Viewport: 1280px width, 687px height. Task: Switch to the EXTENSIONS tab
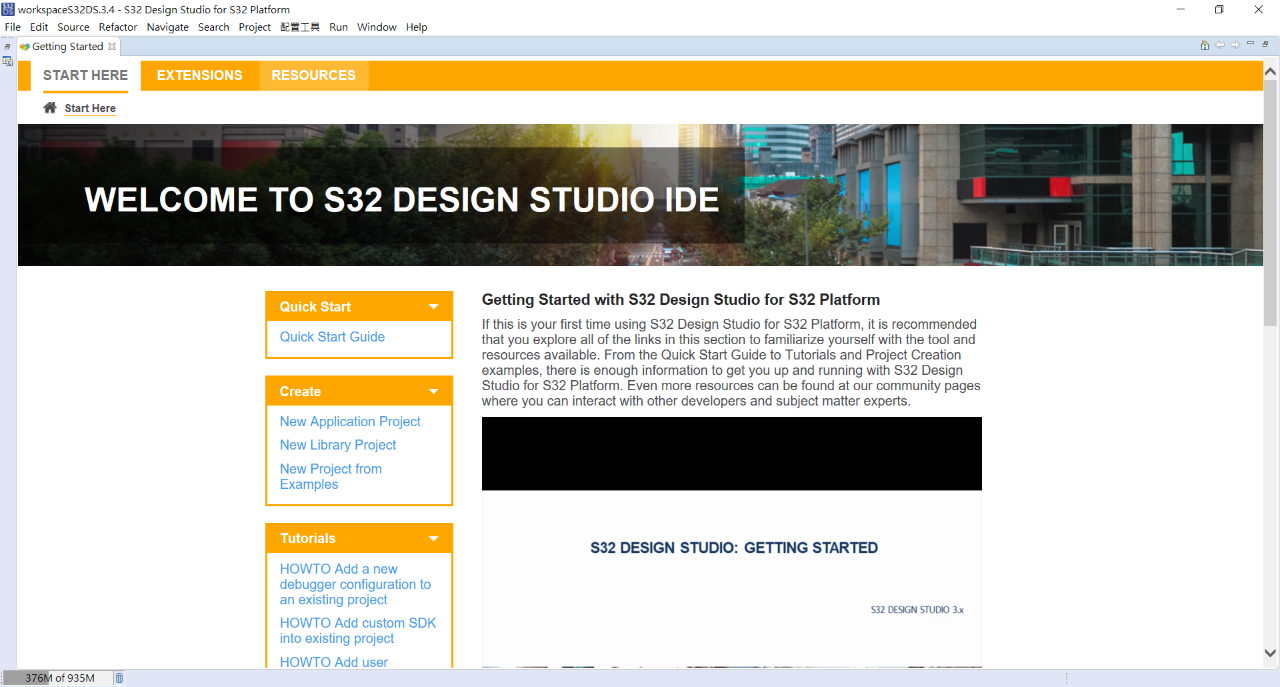pyautogui.click(x=199, y=76)
